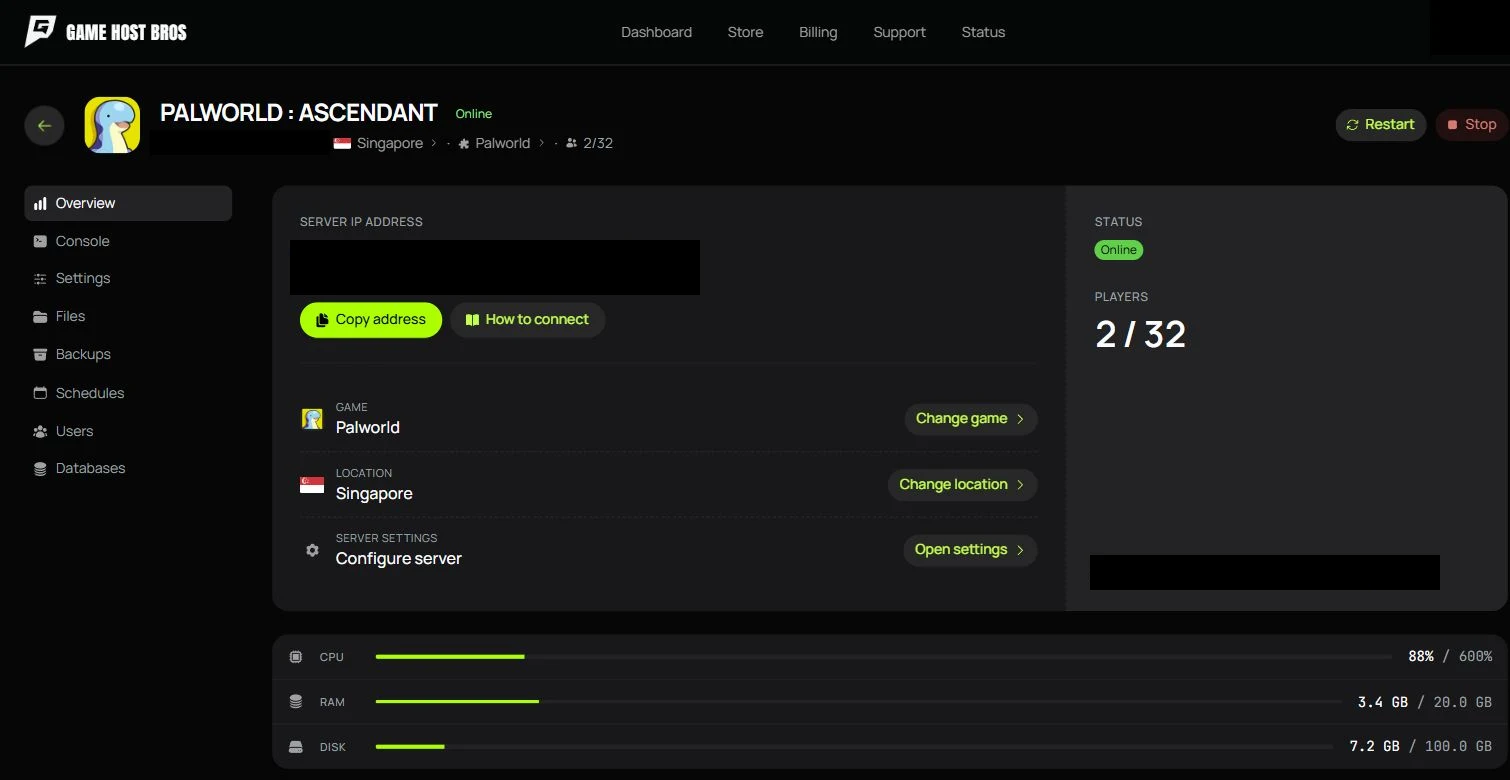This screenshot has height=780, width=1510.
Task: Copy the server IP address
Action: point(371,320)
